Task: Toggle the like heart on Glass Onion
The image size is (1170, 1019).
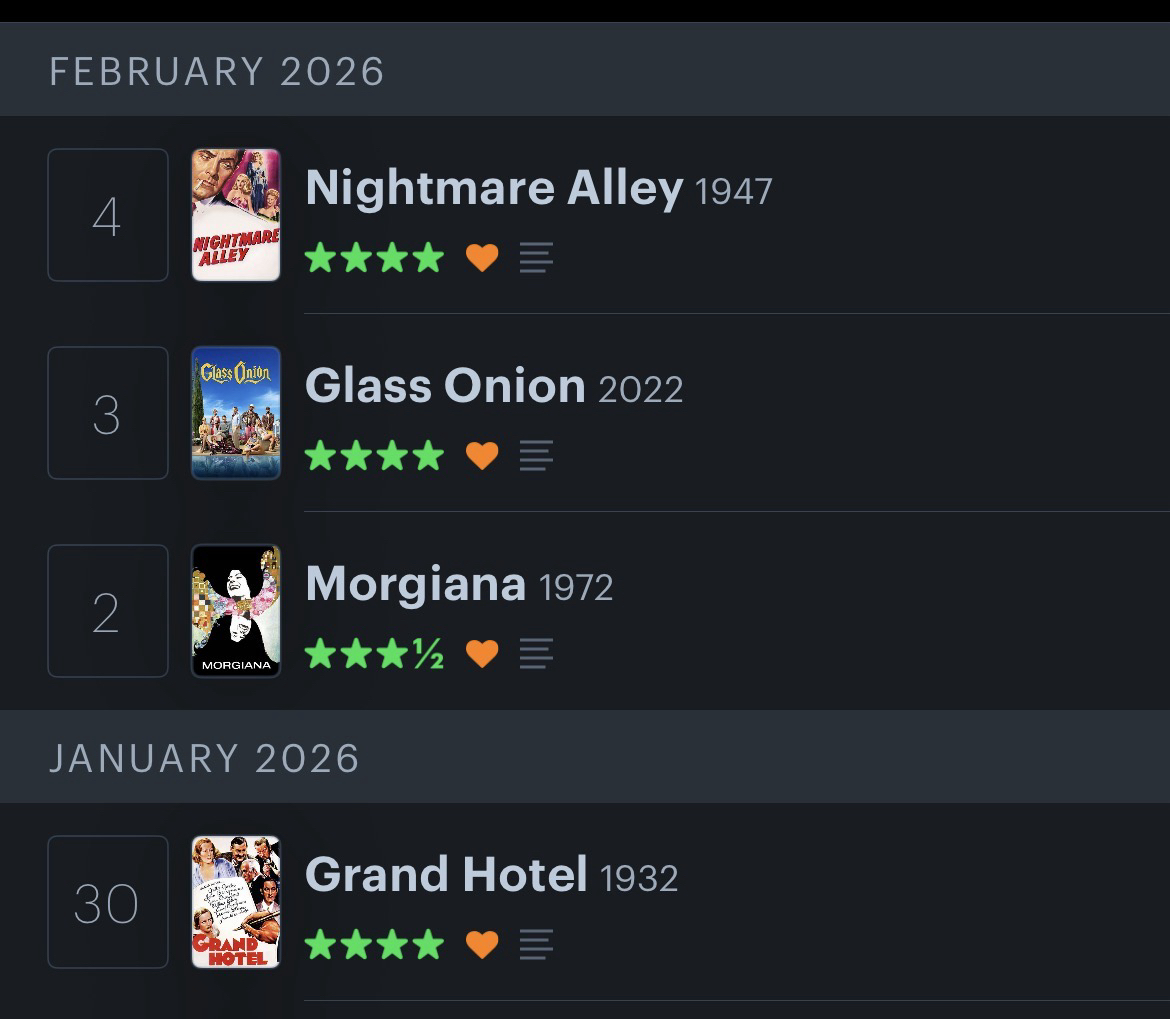Action: click(482, 456)
